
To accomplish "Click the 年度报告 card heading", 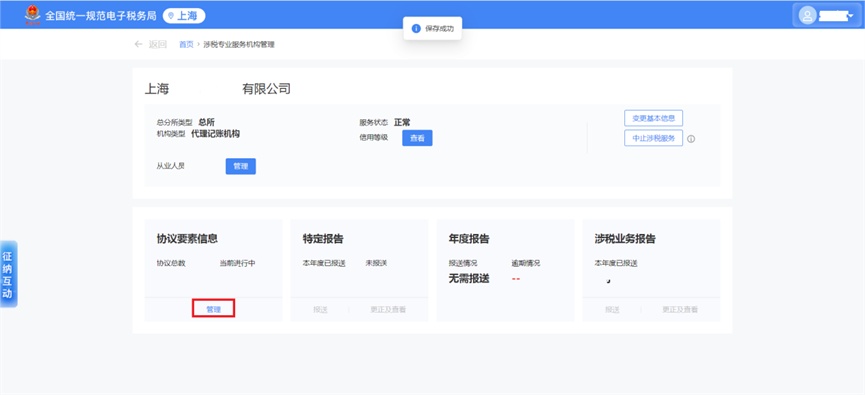I will [x=469, y=239].
